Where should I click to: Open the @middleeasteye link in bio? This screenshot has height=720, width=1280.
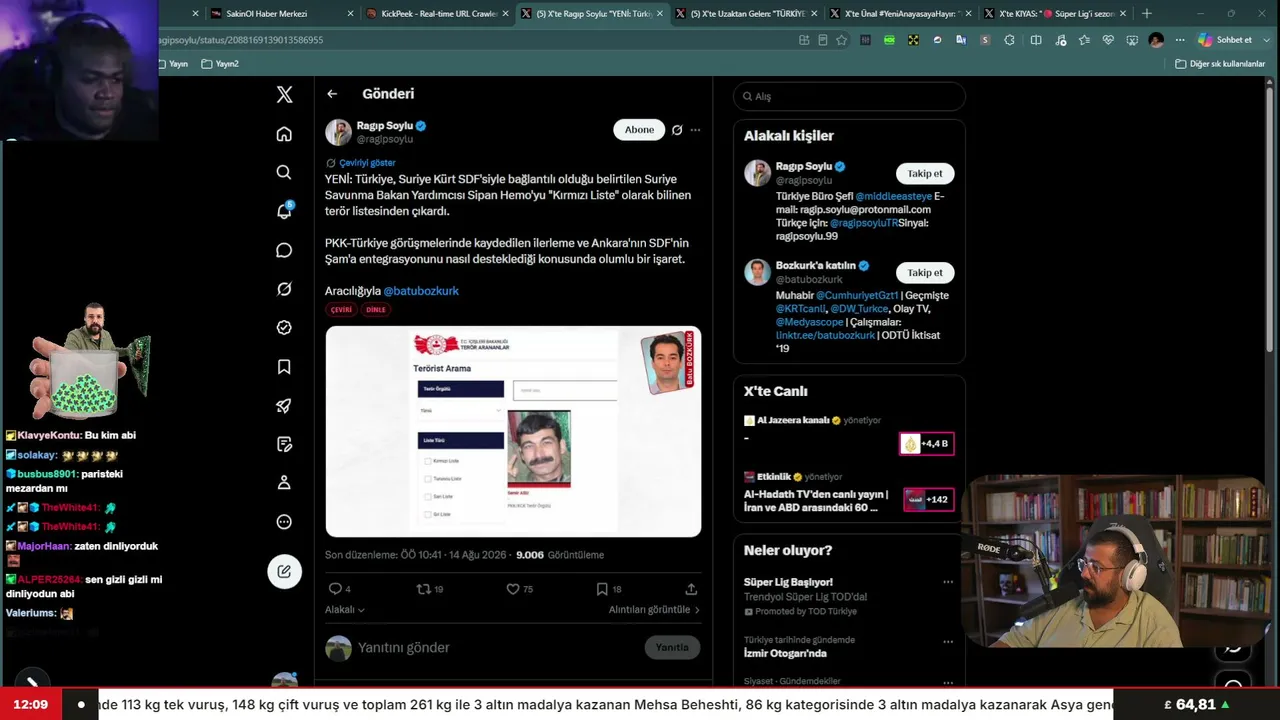click(894, 197)
